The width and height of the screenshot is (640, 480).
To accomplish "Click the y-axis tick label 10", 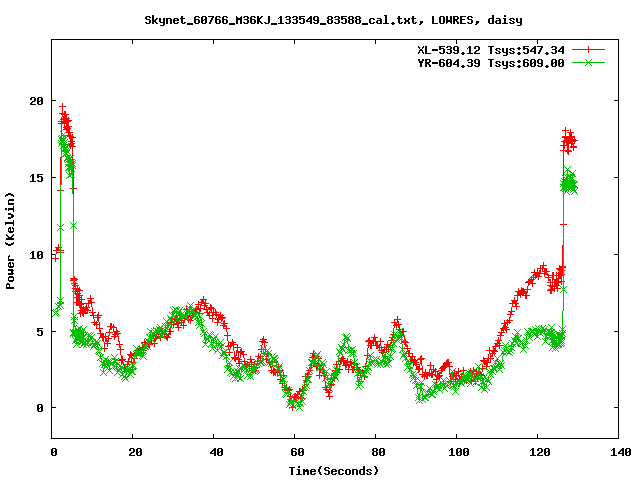I will coord(36,255).
